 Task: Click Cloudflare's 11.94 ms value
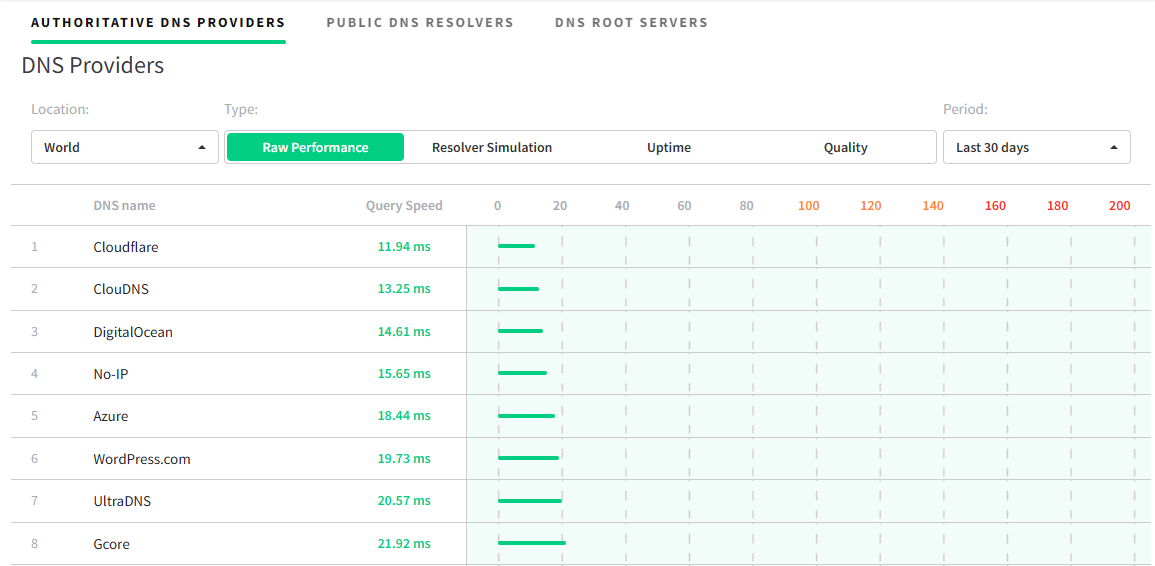point(404,247)
